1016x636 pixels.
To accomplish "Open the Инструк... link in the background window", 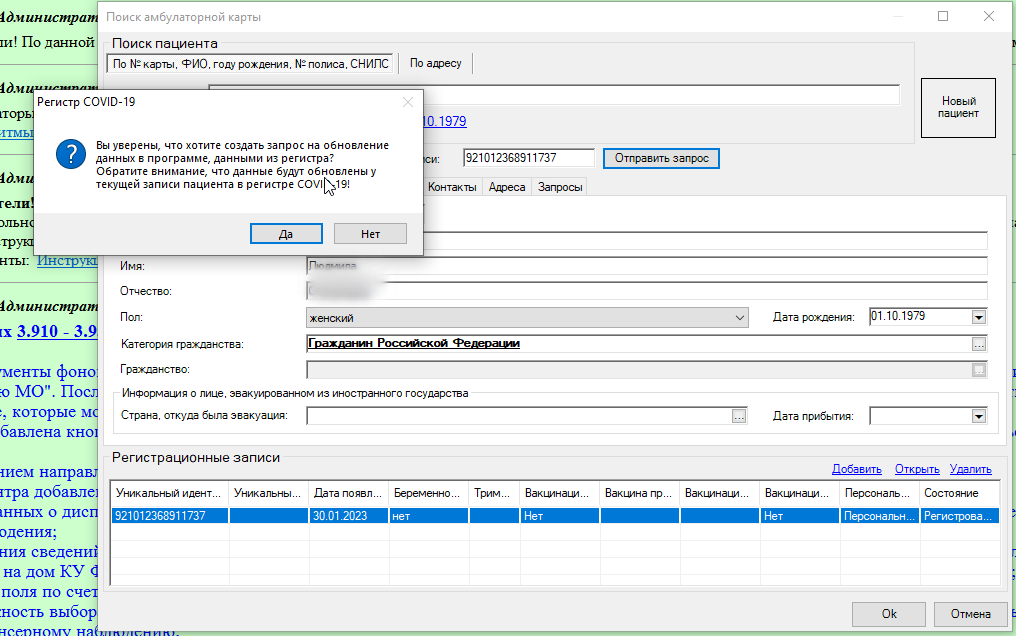I will coord(67,260).
